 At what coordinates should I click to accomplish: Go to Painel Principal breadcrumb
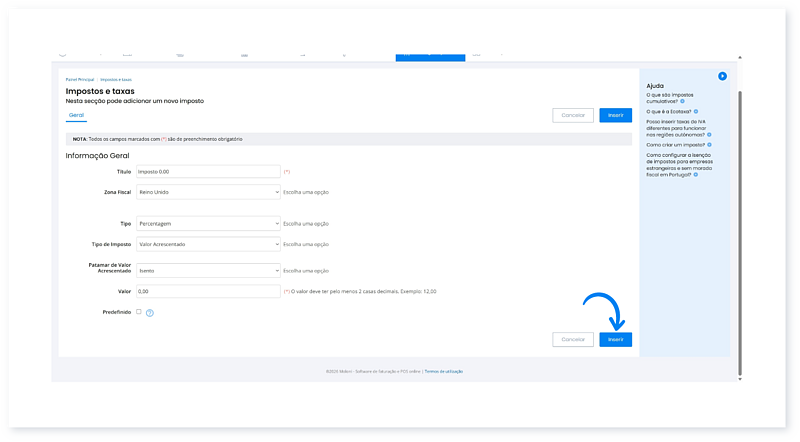click(79, 79)
